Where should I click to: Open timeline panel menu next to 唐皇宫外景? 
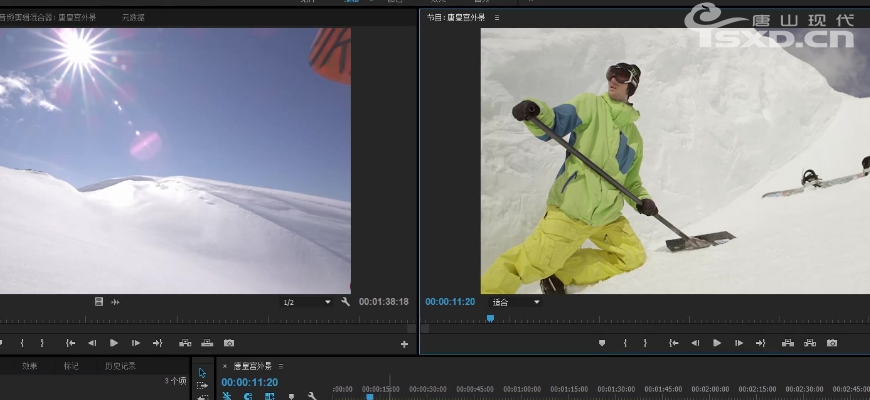pos(281,366)
